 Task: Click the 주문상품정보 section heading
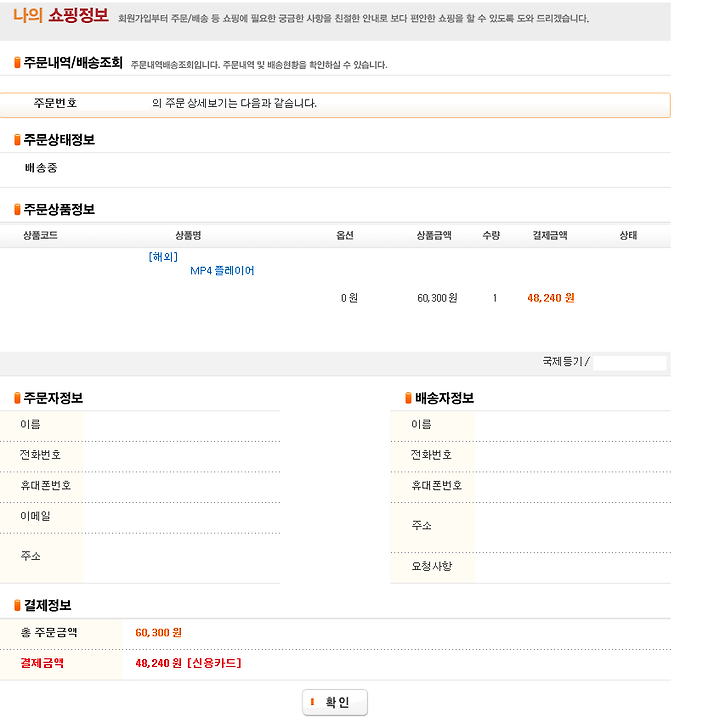(x=59, y=209)
